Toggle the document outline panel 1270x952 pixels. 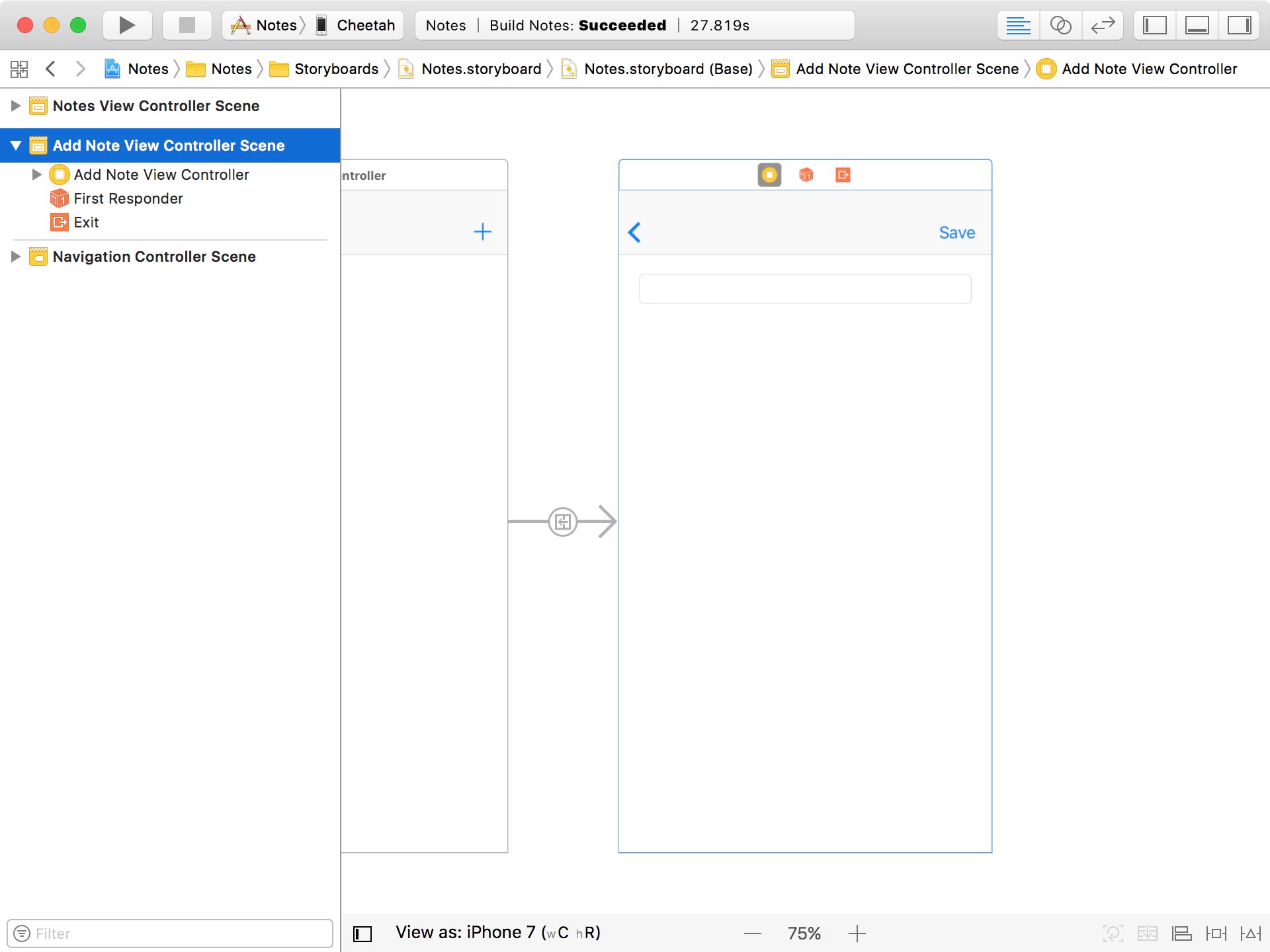pyautogui.click(x=362, y=933)
